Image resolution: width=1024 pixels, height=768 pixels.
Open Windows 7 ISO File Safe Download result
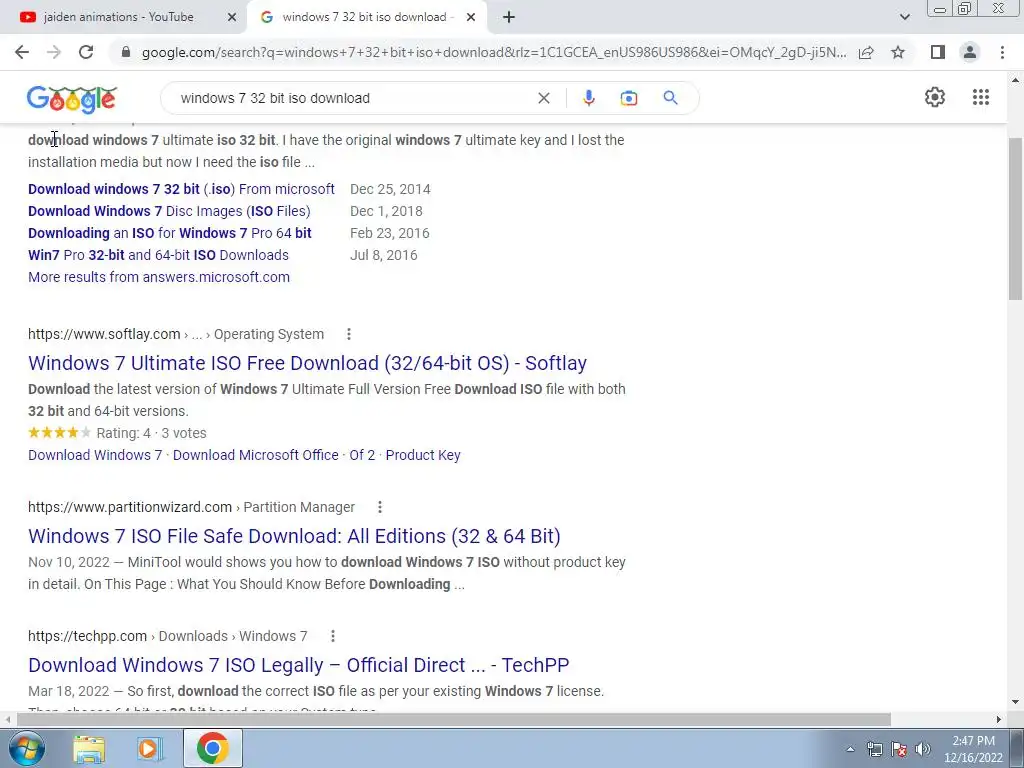[x=294, y=536]
